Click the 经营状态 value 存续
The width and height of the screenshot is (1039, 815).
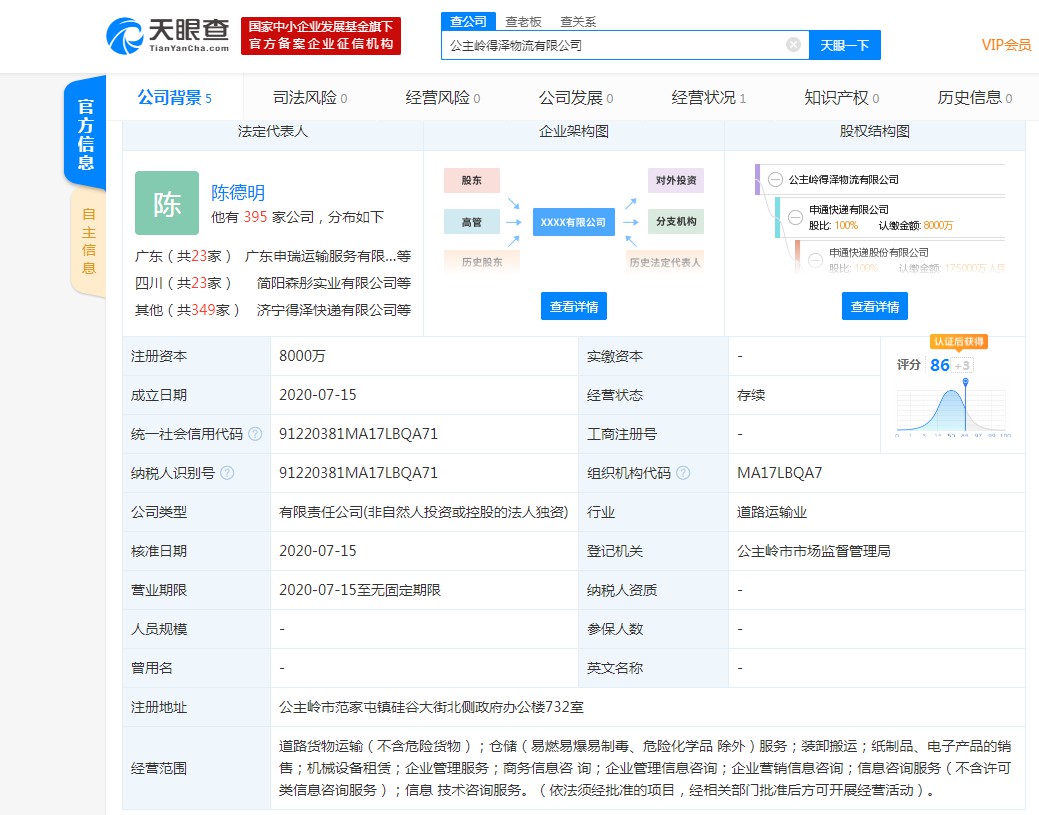click(x=751, y=395)
